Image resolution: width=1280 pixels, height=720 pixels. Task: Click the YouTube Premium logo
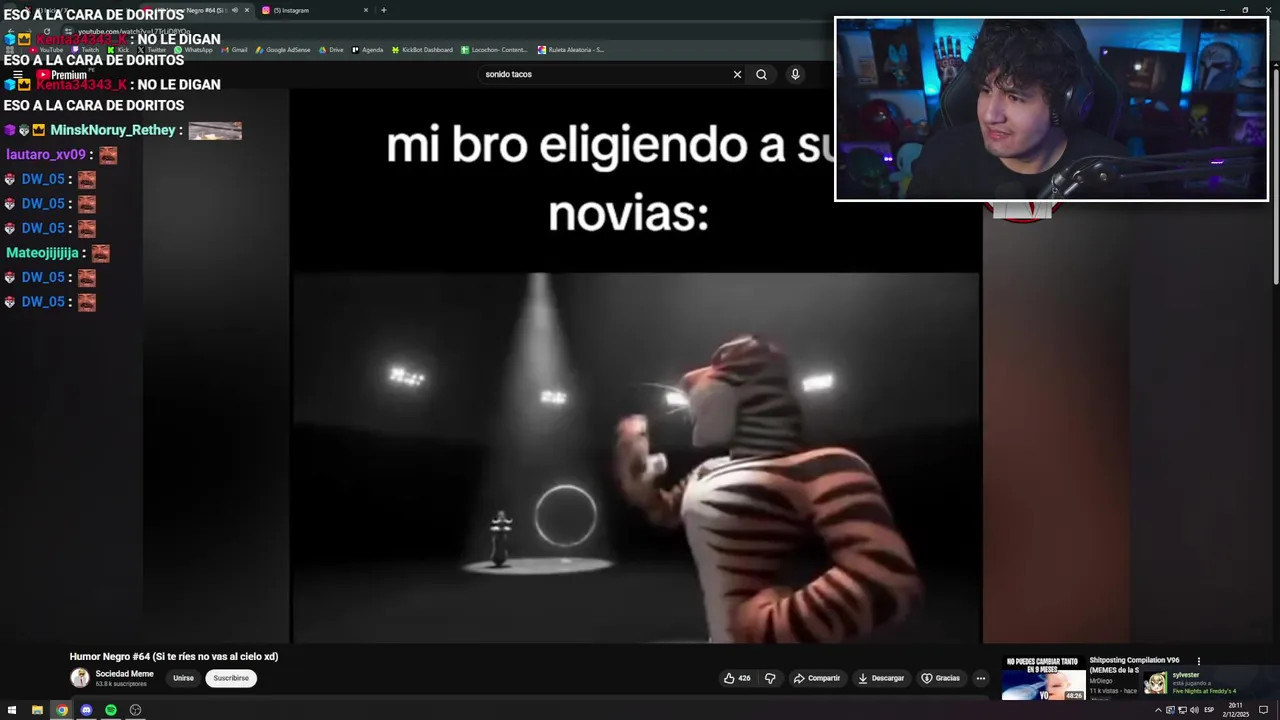click(62, 75)
